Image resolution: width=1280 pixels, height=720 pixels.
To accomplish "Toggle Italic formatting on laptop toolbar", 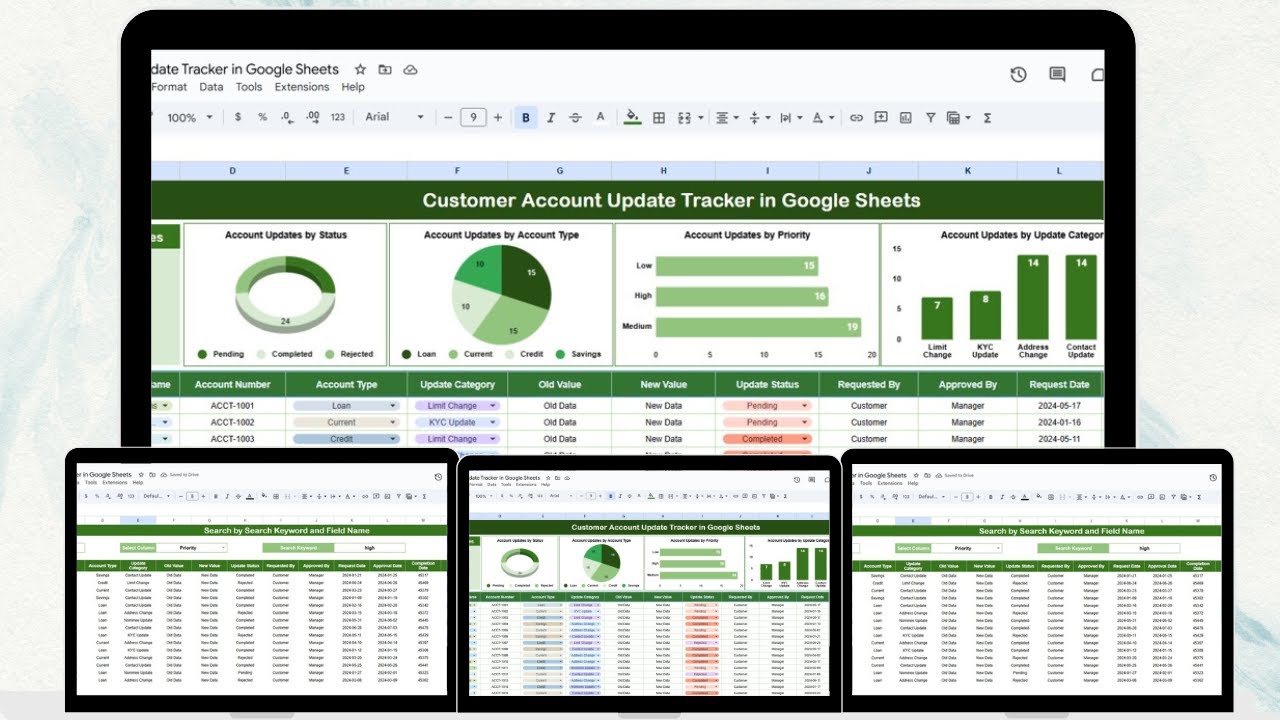I will [551, 117].
